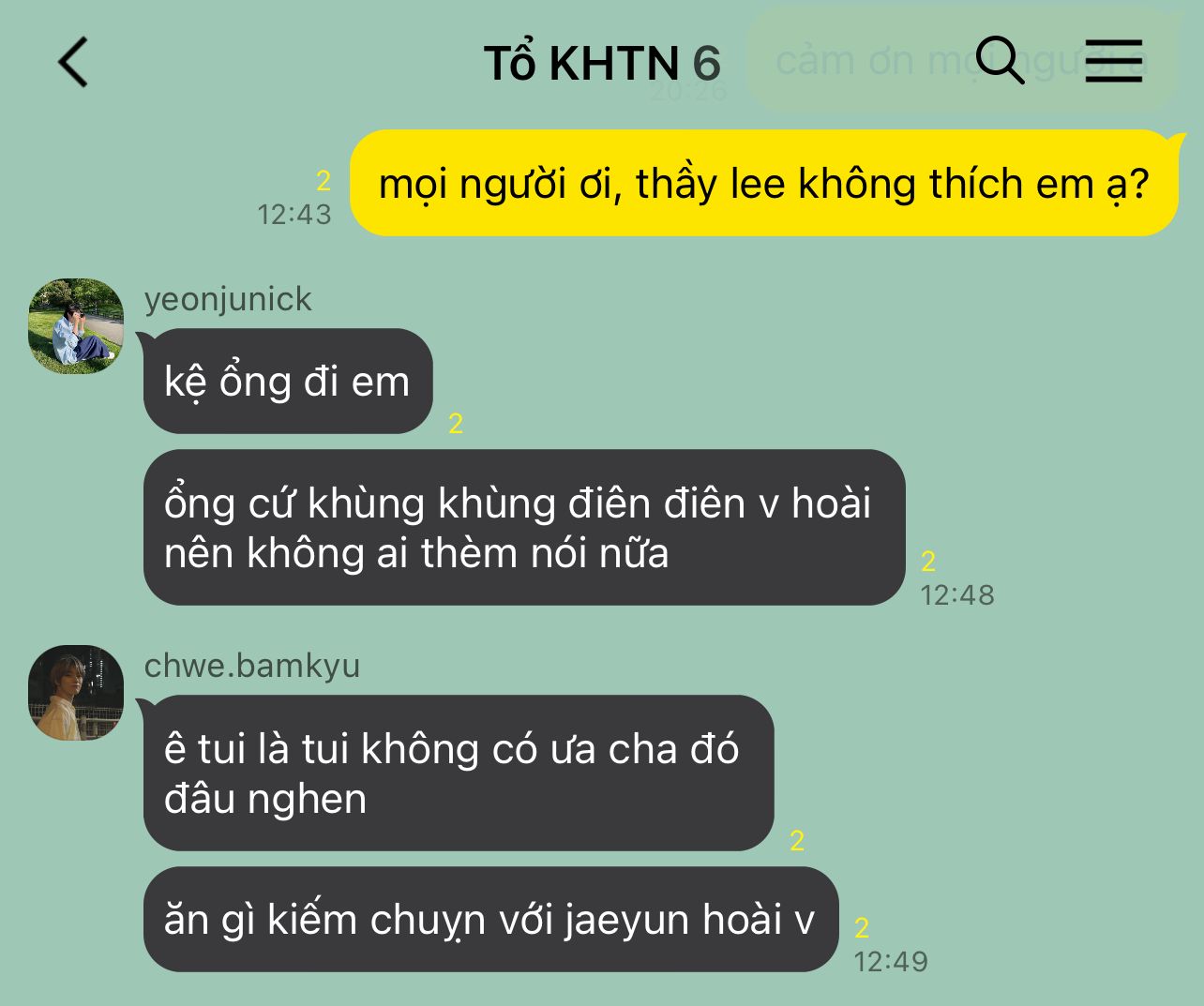Select the 'ăn gì kiếm chuyn' message bubble

point(490,920)
